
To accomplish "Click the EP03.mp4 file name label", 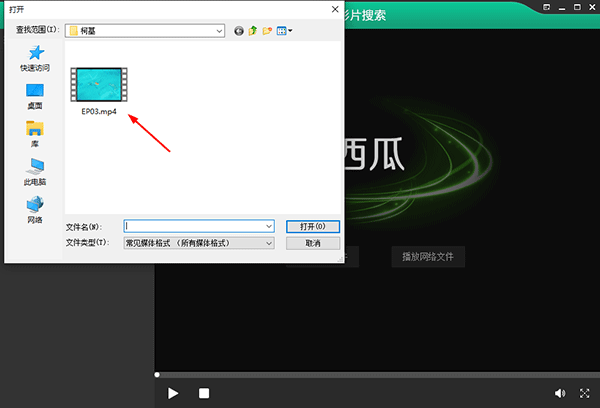I will 99,112.
